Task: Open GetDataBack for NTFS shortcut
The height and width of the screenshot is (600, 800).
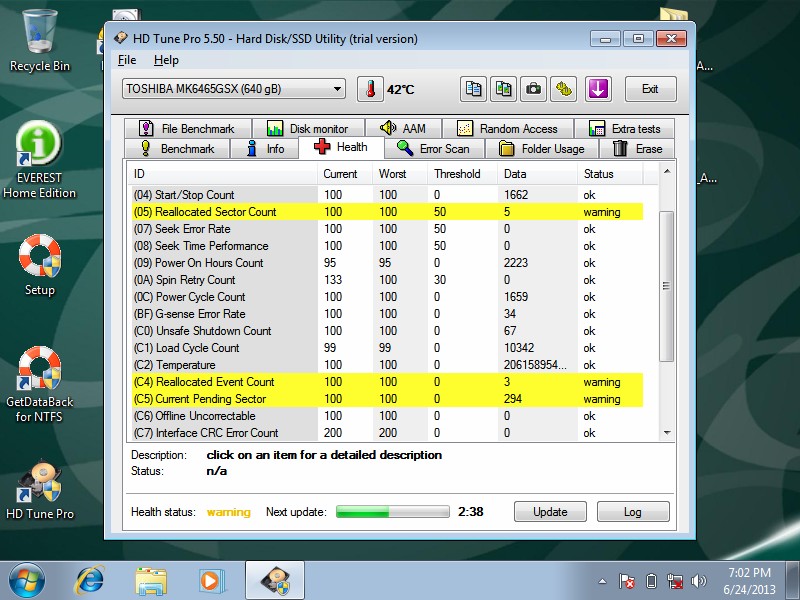Action: point(39,385)
